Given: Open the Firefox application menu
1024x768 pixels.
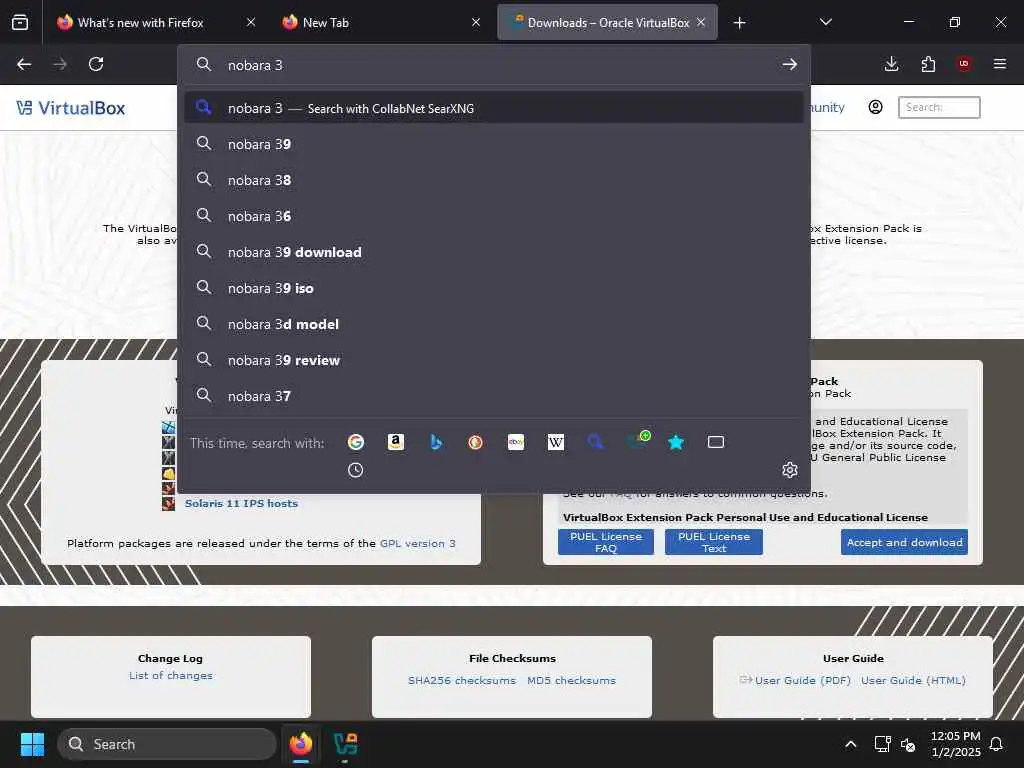Looking at the screenshot, I should coord(1000,64).
